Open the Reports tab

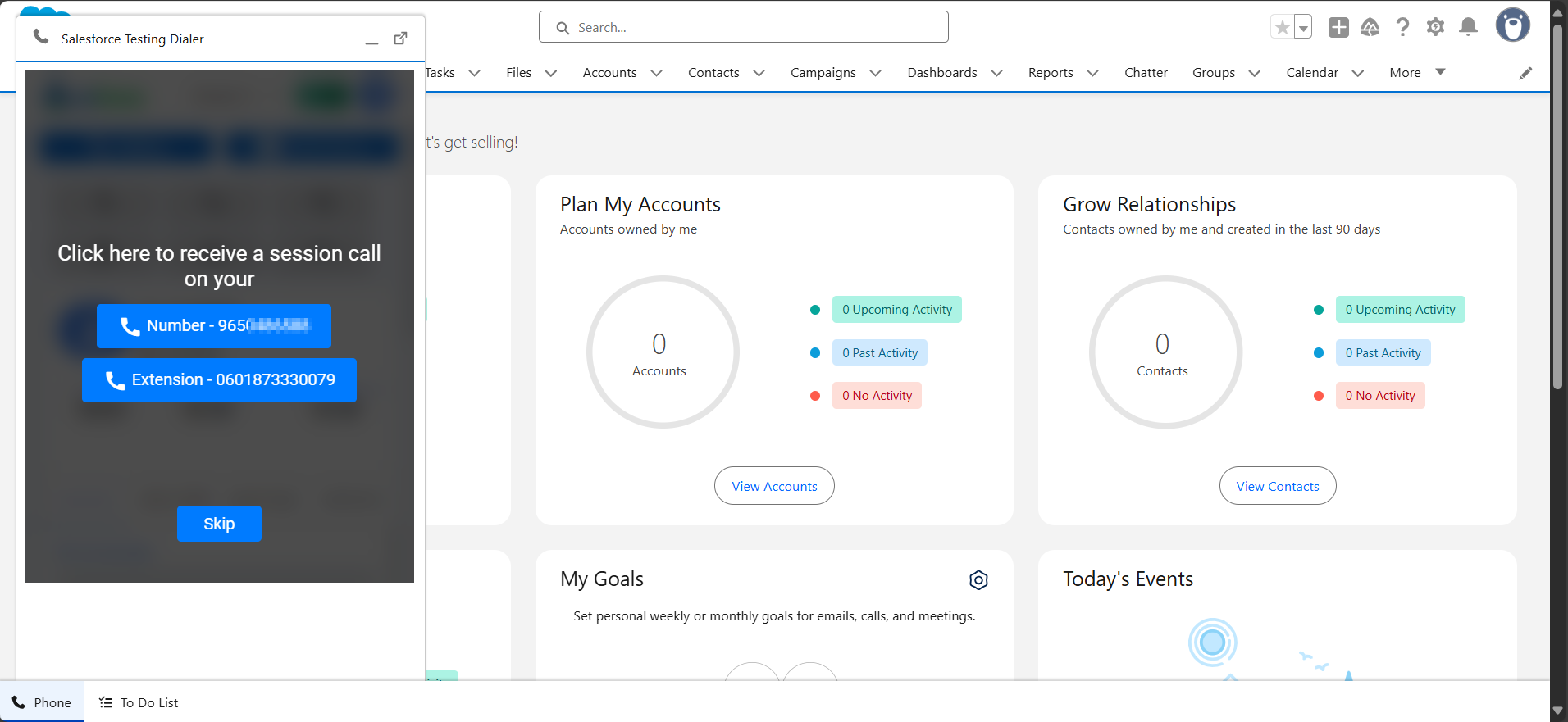click(1051, 73)
